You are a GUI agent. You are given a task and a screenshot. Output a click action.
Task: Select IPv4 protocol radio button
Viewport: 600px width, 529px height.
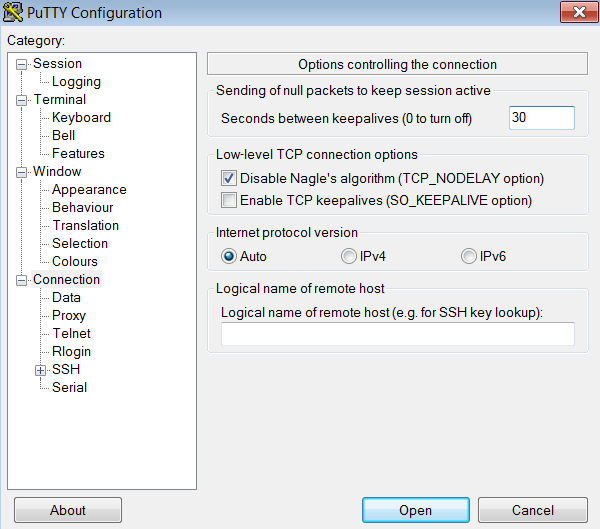349,256
